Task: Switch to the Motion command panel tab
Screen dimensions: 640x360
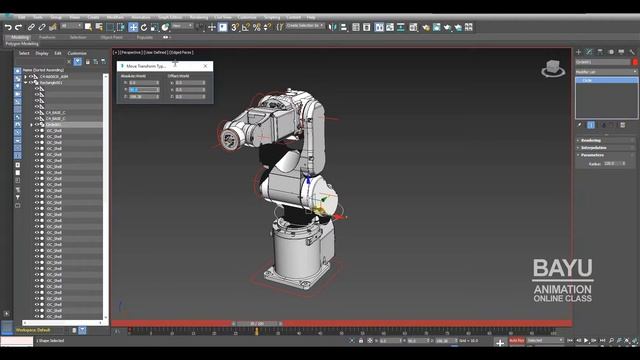Action: coord(611,52)
